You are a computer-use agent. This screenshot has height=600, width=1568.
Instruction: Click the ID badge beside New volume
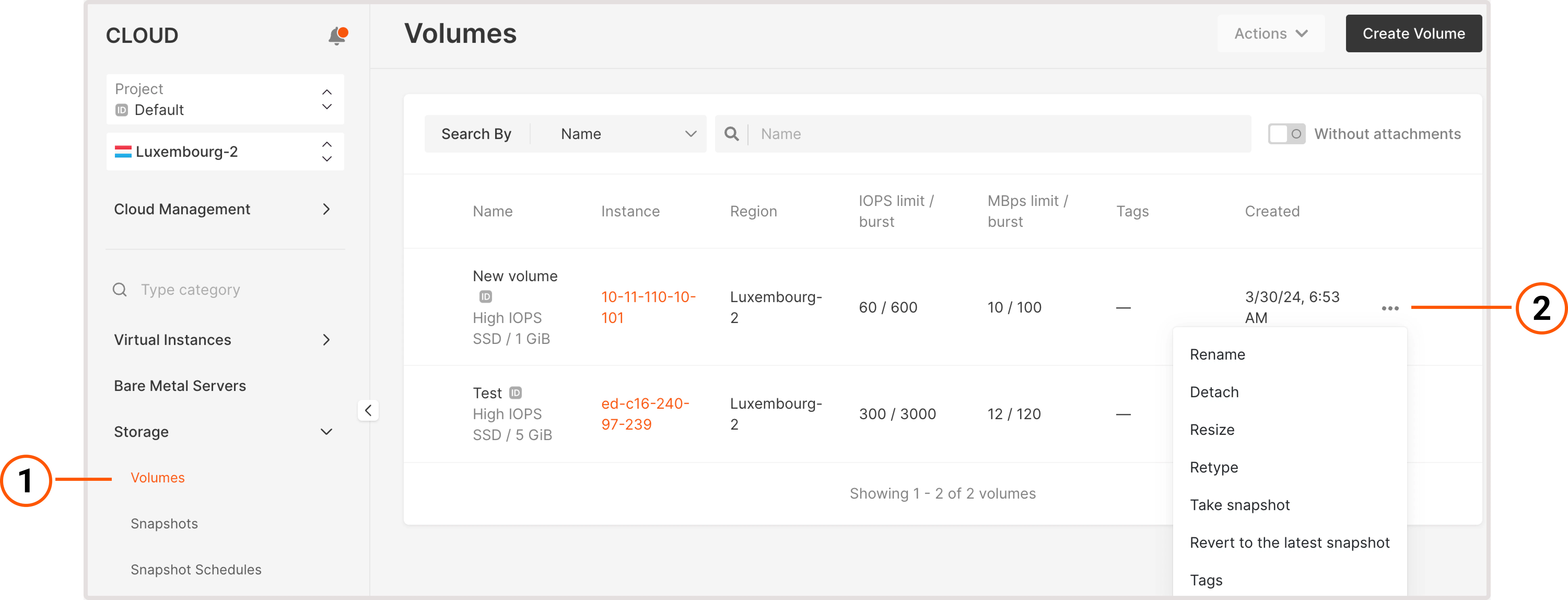point(485,297)
